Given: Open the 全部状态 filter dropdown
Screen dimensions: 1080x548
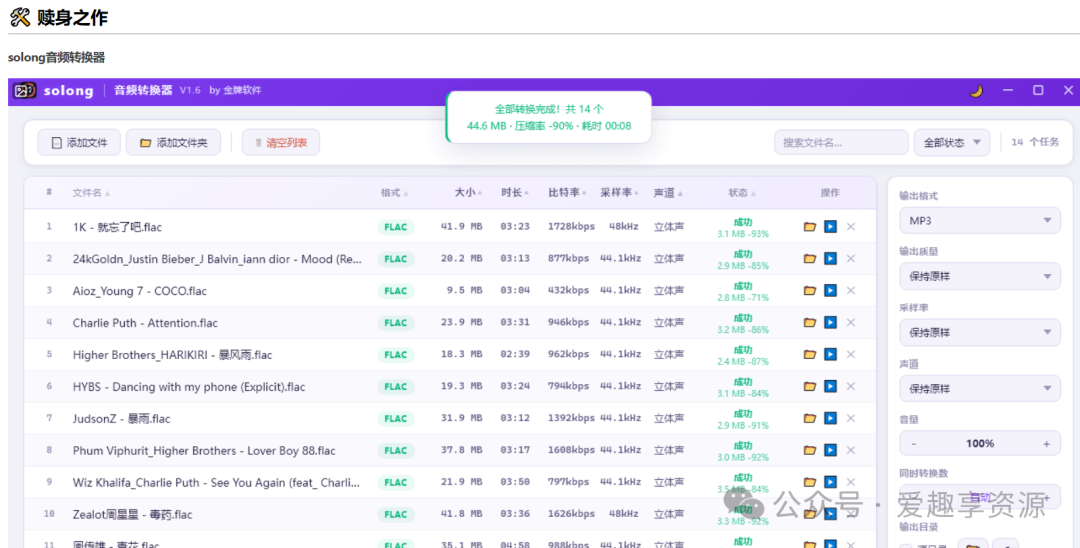Looking at the screenshot, I should 952,143.
